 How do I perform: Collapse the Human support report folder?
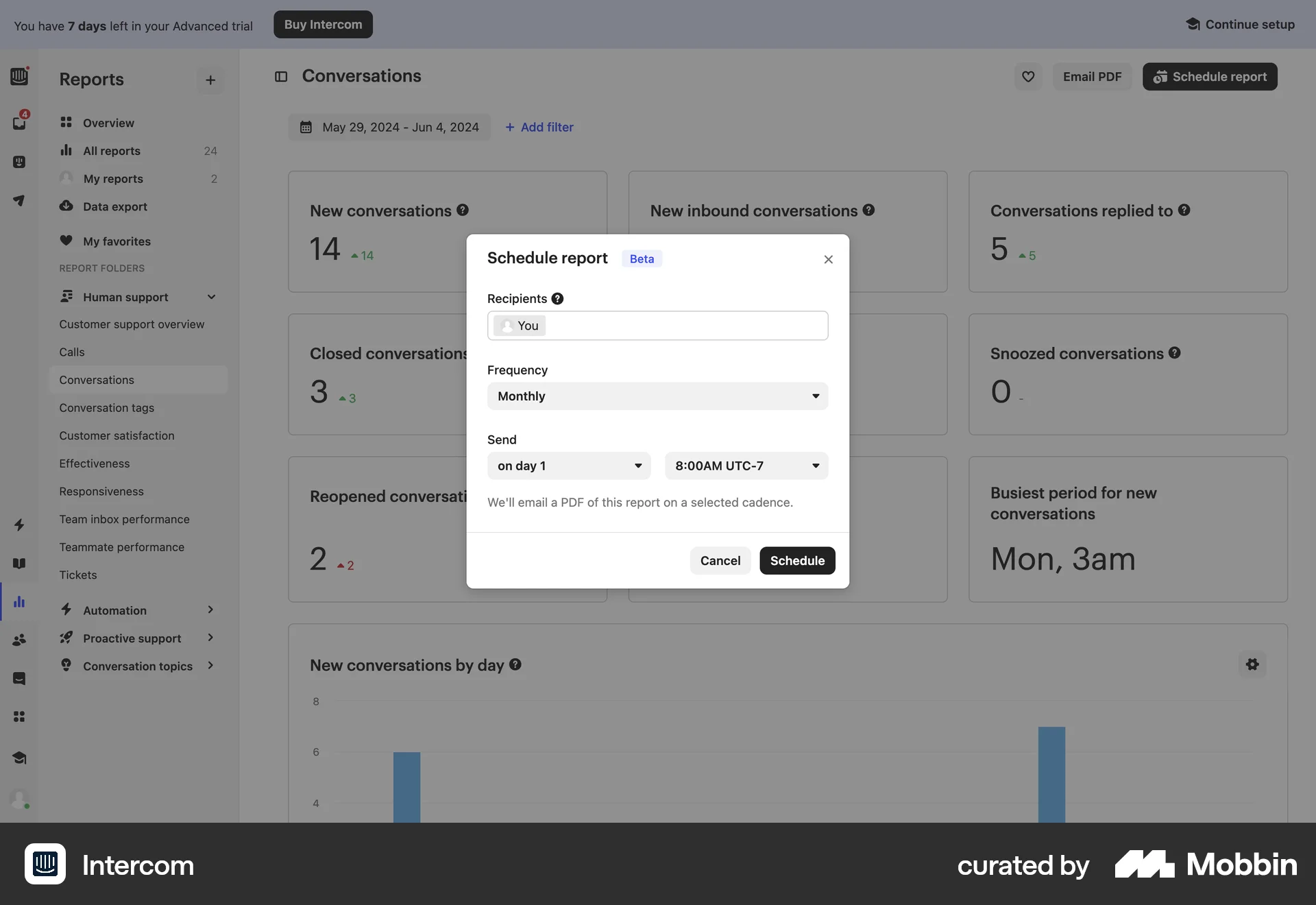210,297
